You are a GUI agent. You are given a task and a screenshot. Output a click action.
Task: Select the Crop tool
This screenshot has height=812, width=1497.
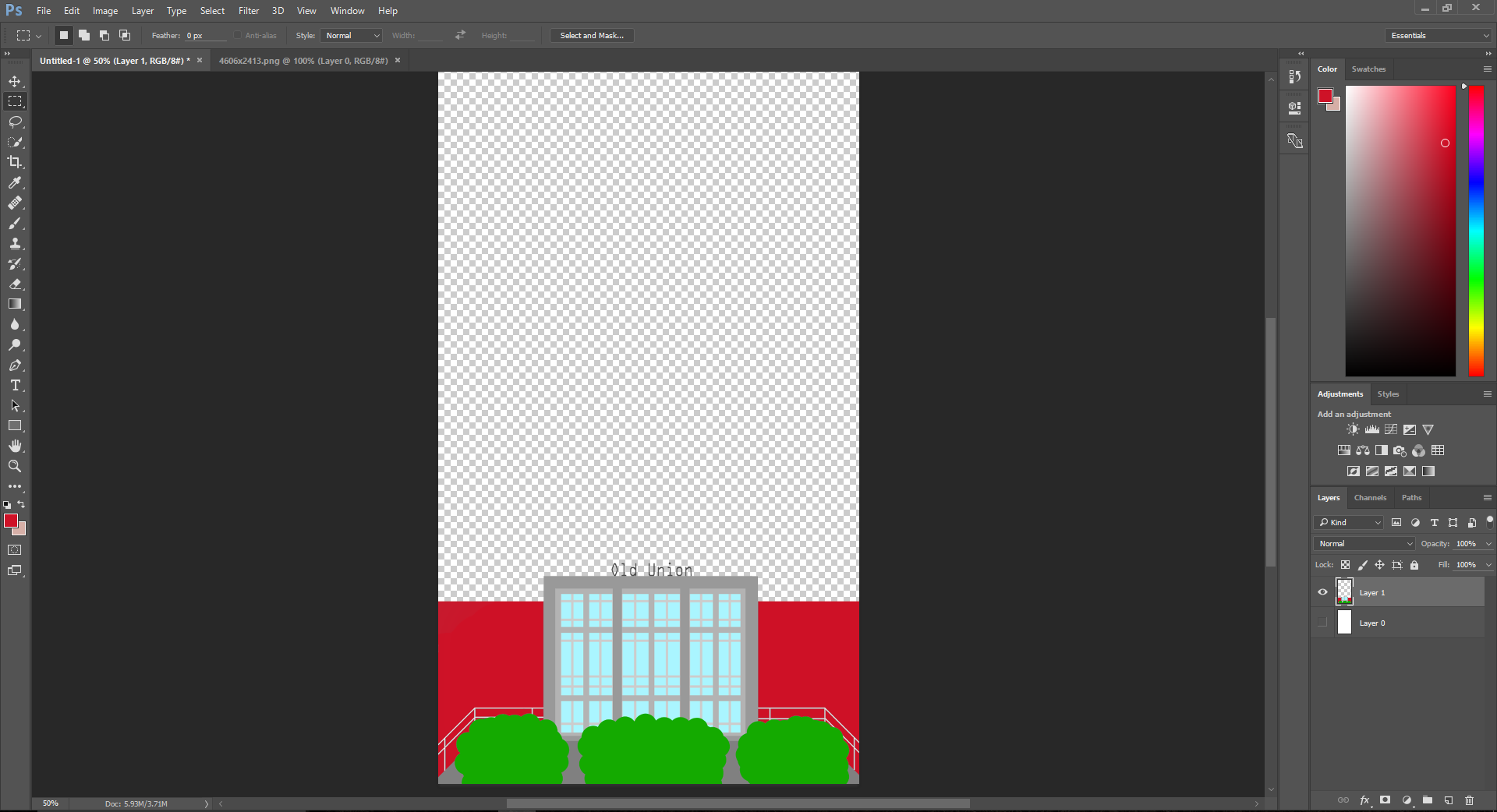click(15, 162)
